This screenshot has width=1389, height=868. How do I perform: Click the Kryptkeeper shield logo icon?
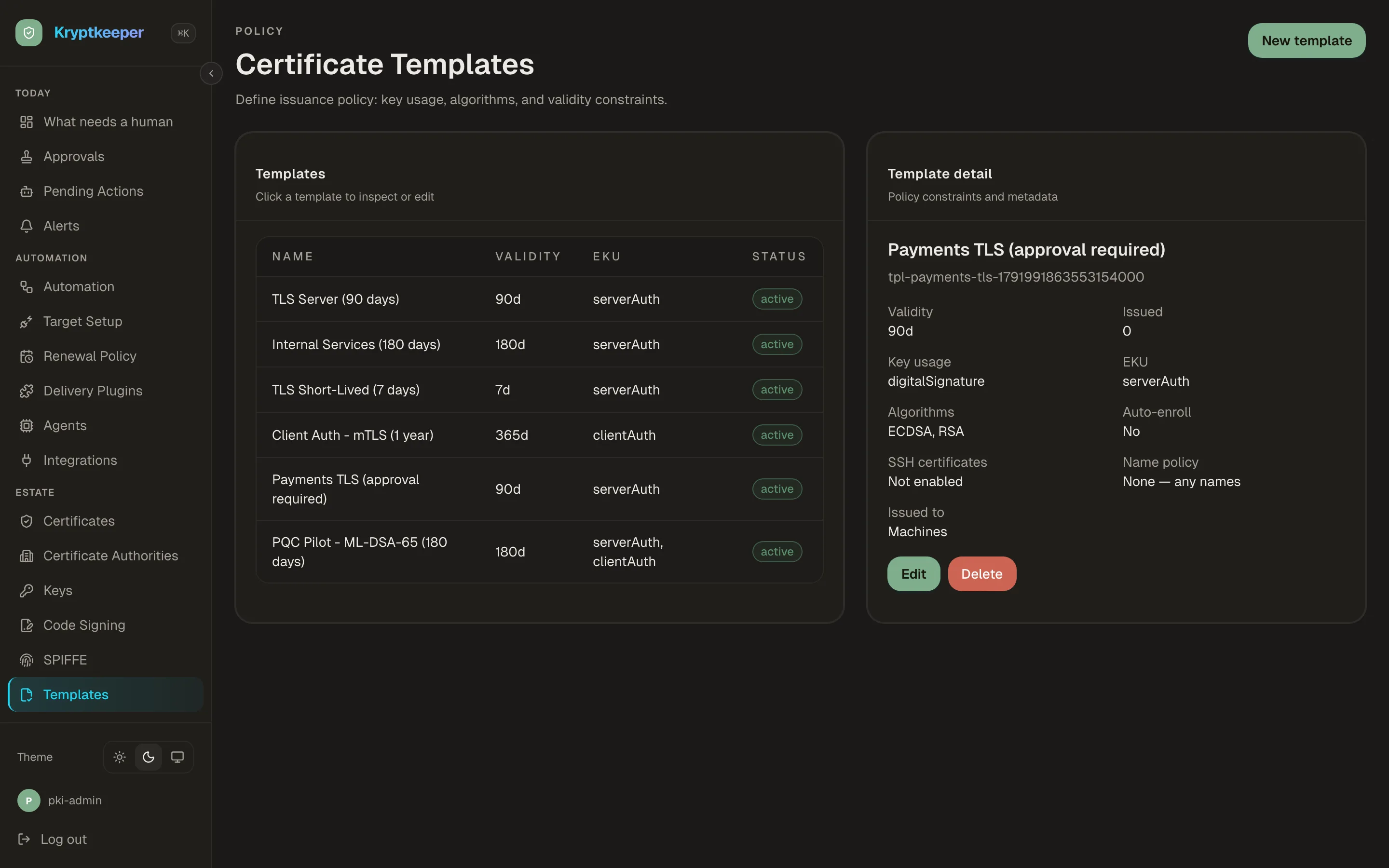(29, 33)
